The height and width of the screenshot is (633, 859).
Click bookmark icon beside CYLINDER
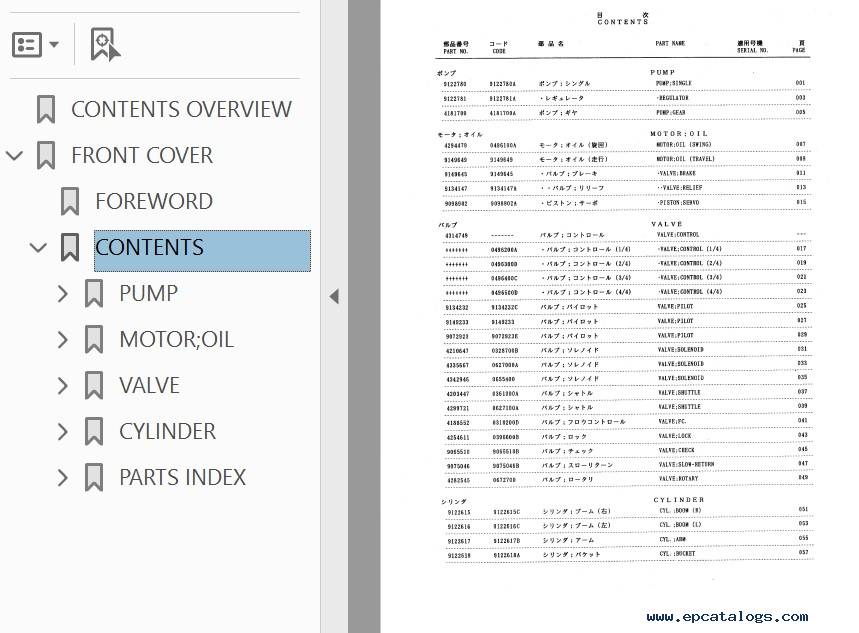[94, 431]
